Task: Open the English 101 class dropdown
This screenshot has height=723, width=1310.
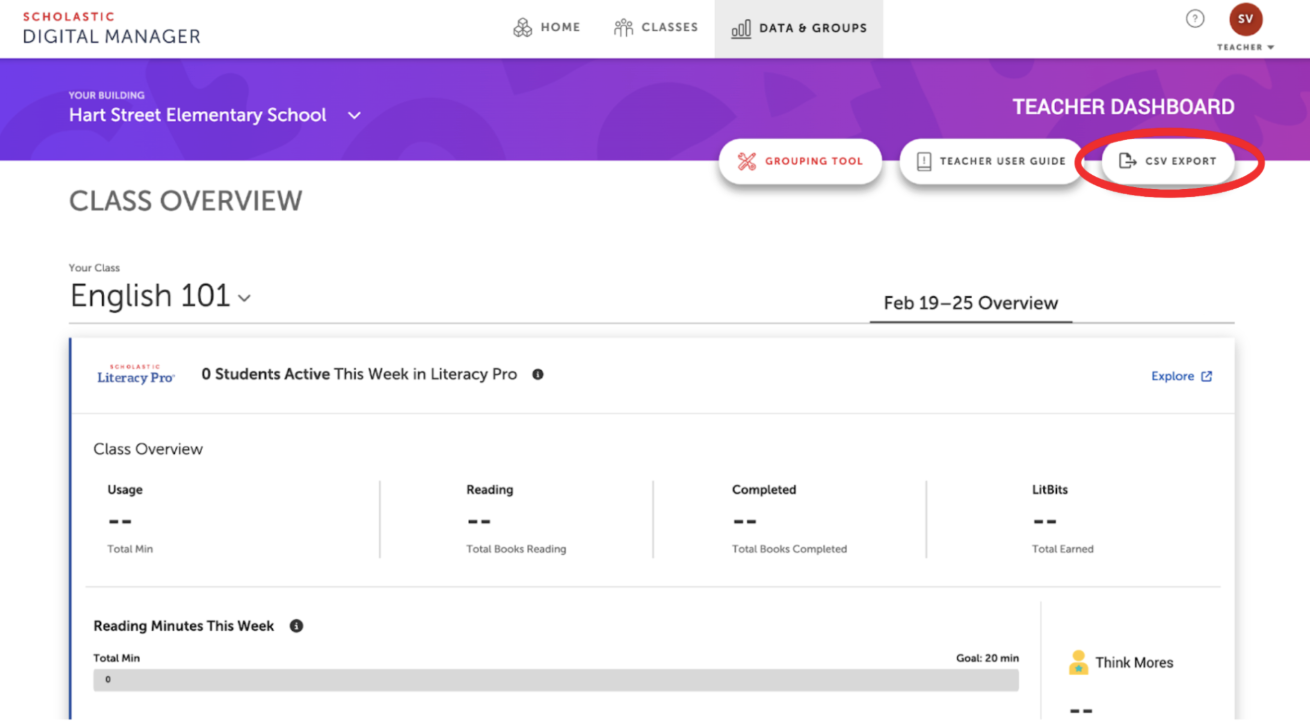Action: [245, 298]
